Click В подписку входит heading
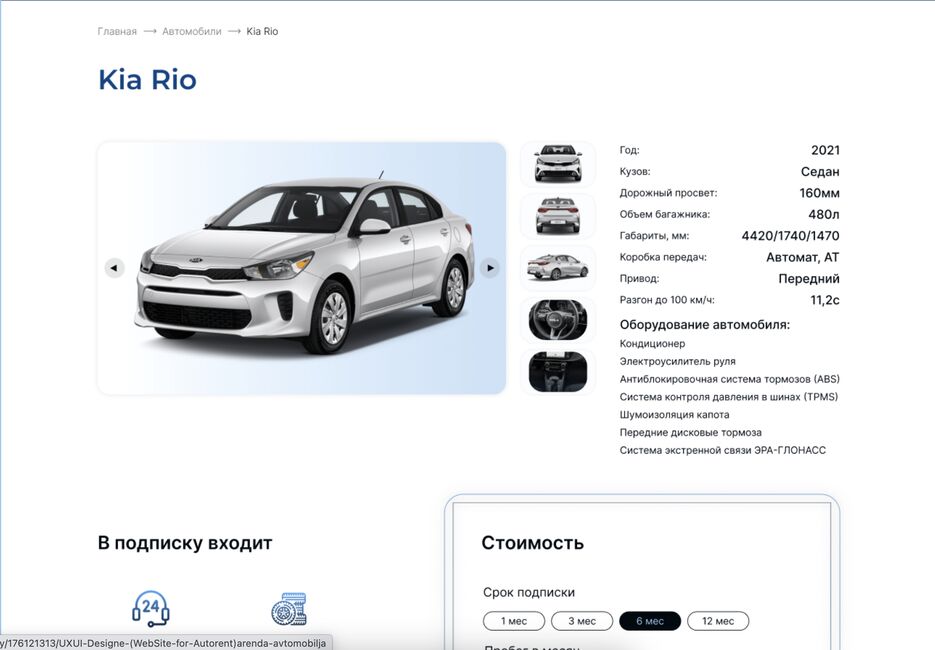This screenshot has height=650, width=935. [x=185, y=543]
